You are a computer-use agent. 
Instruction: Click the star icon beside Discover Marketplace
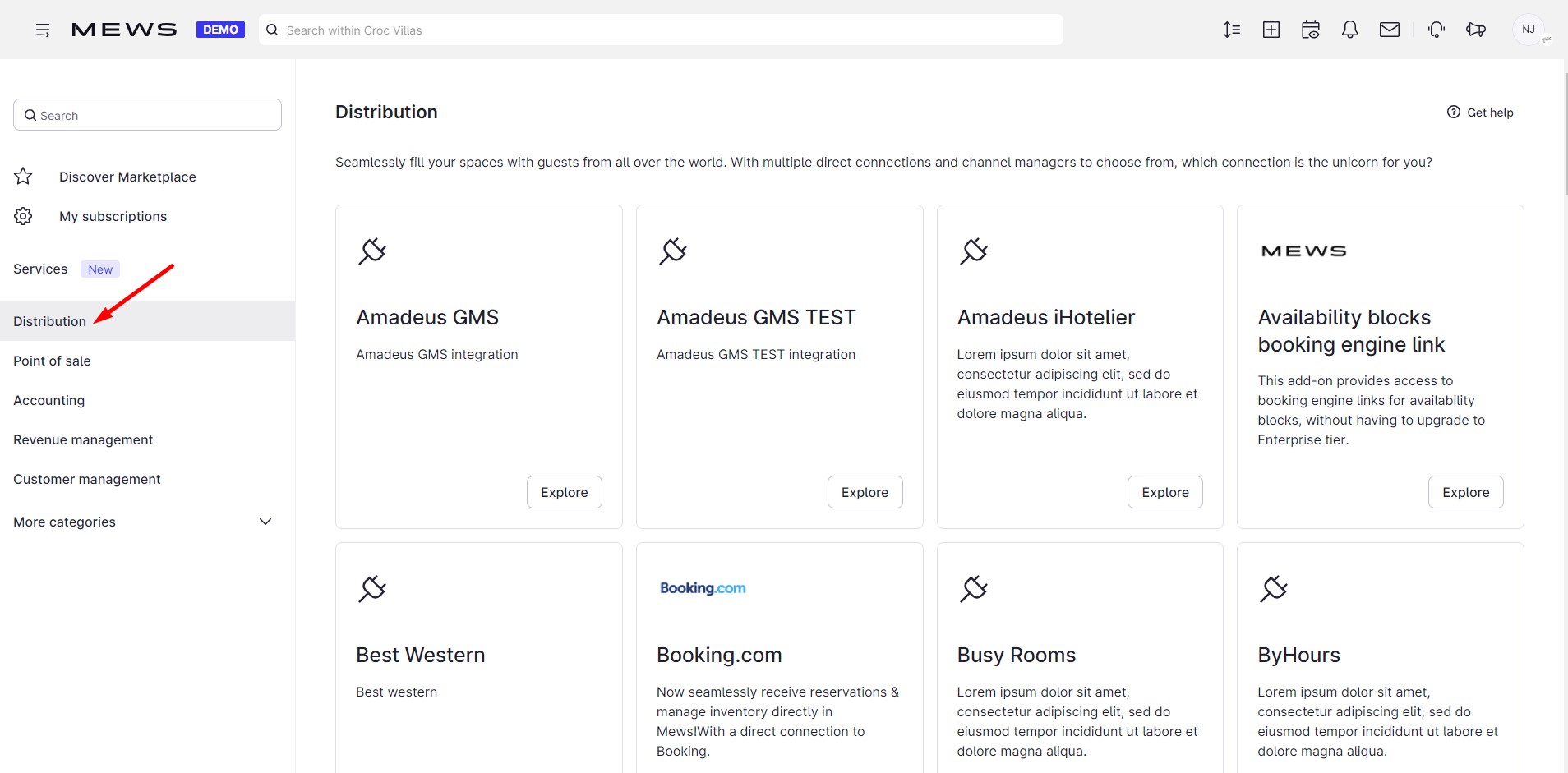tap(23, 177)
